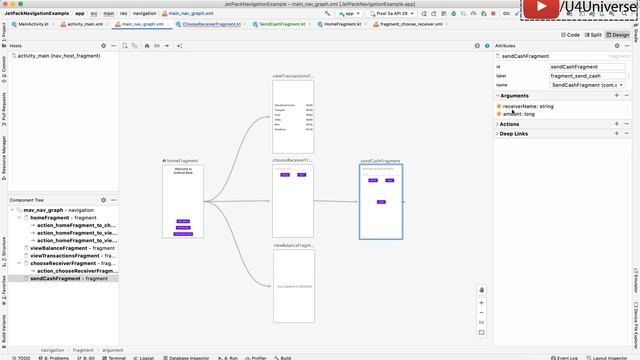Click the Make Project hammer icon
640x360 pixels.
[x=327, y=13]
